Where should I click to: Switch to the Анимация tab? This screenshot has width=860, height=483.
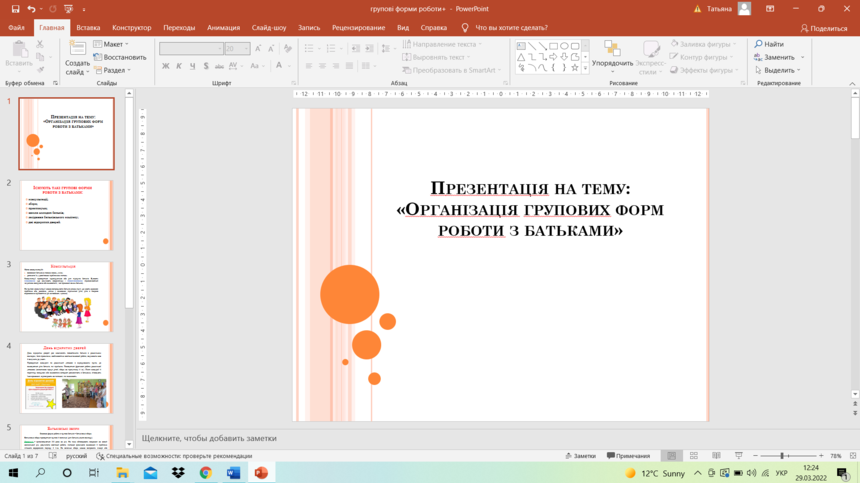point(223,27)
